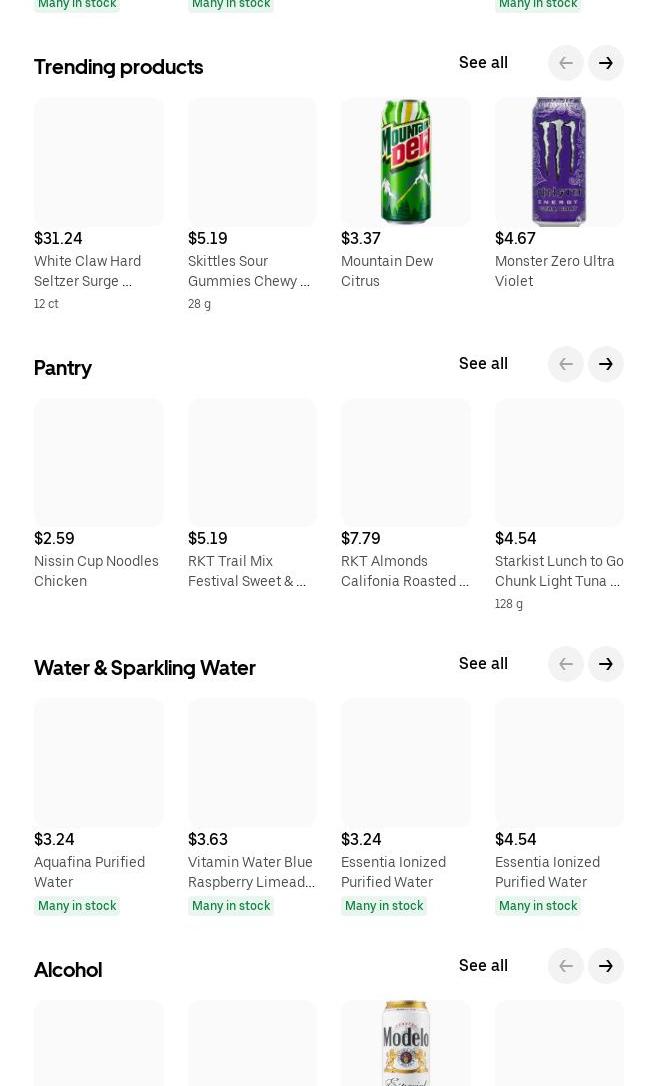
Task: Select the Mountain Dew Citrus can image
Action: tap(405, 161)
